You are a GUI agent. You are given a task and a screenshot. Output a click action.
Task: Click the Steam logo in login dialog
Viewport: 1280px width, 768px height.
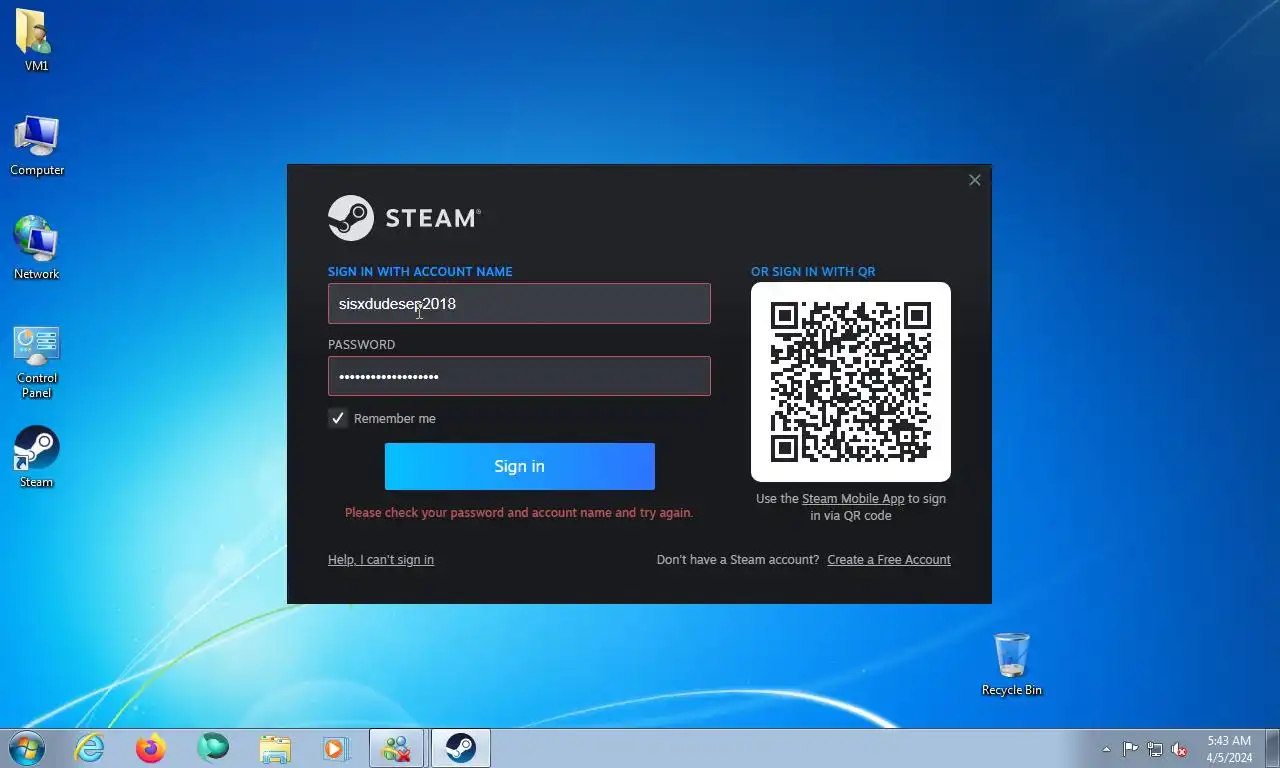(x=404, y=218)
